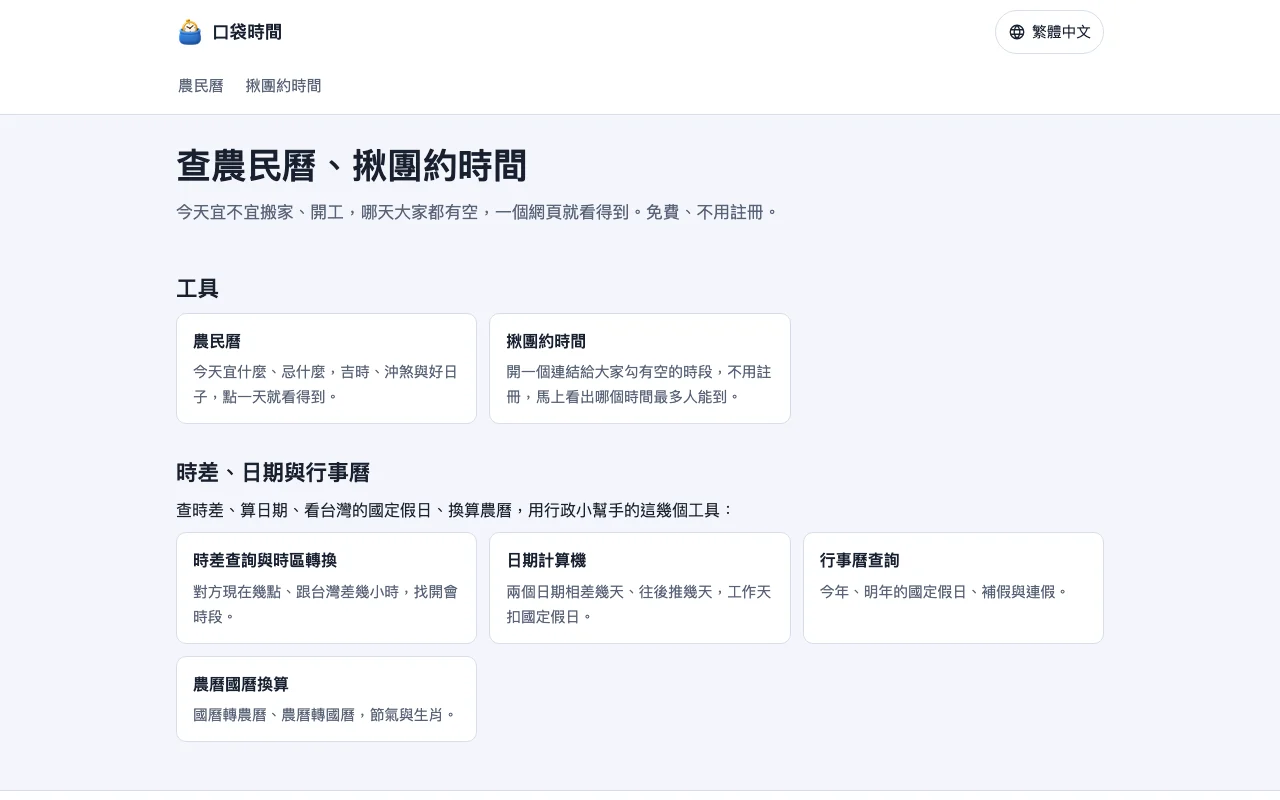Click the sentence starting with 查時差、算日期
Viewport: 1280px width, 800px height.
point(455,510)
